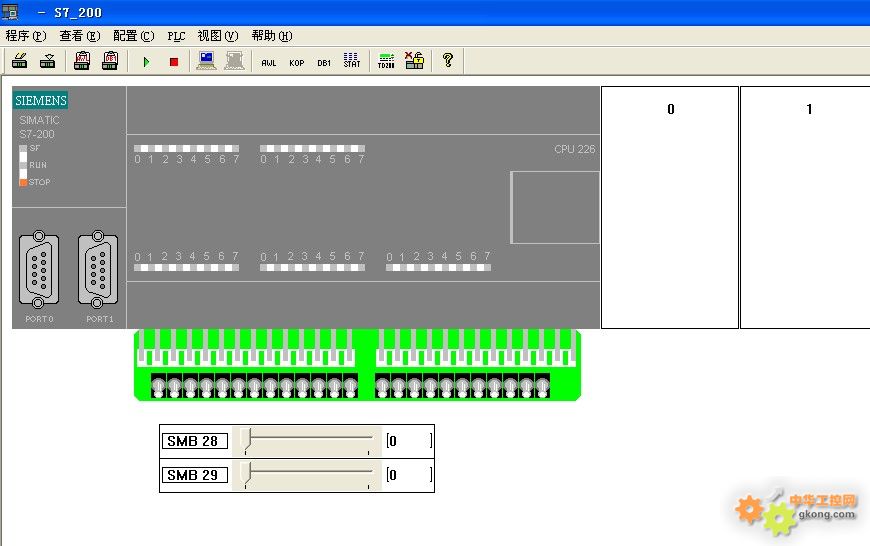Click the SMB 29 label
The image size is (870, 546).
click(195, 475)
